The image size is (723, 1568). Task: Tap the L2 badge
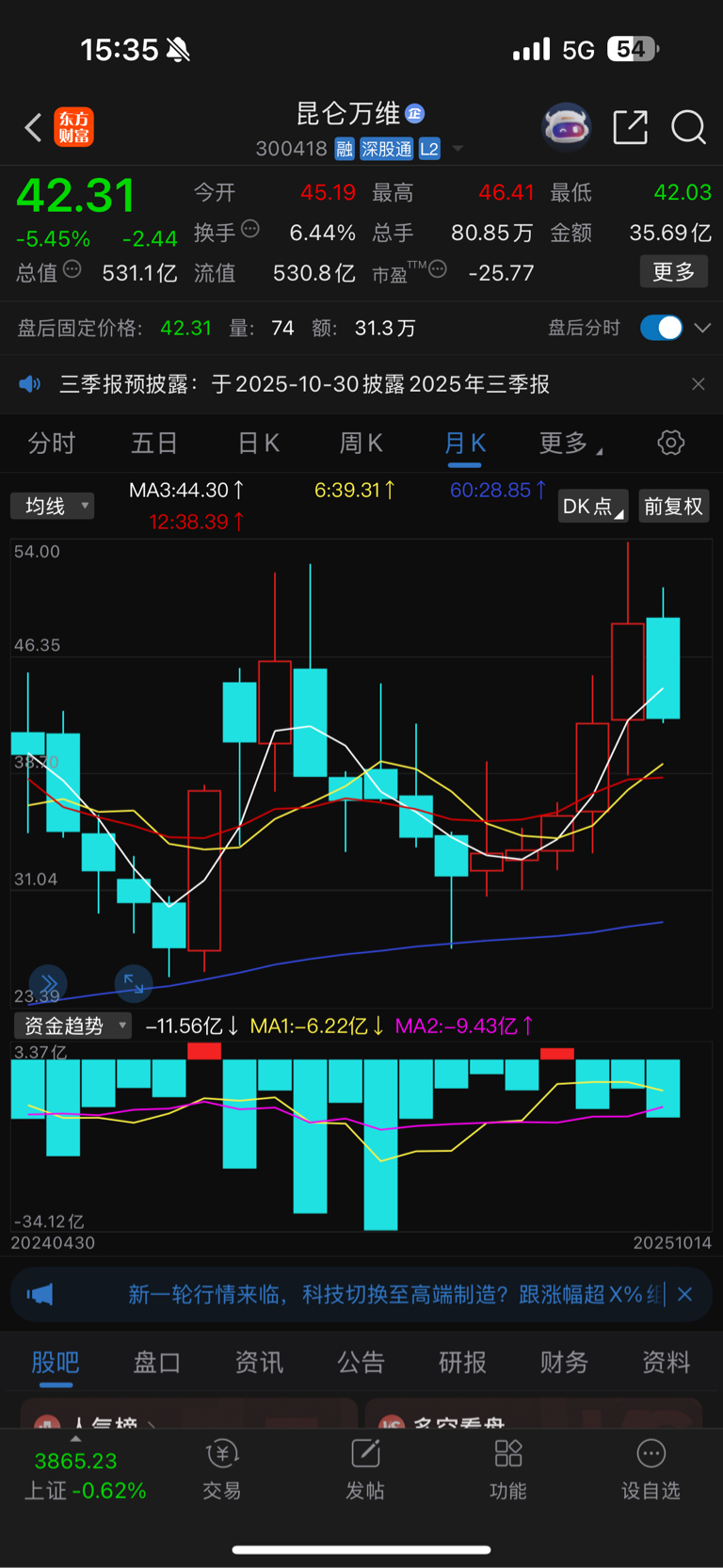click(x=429, y=149)
